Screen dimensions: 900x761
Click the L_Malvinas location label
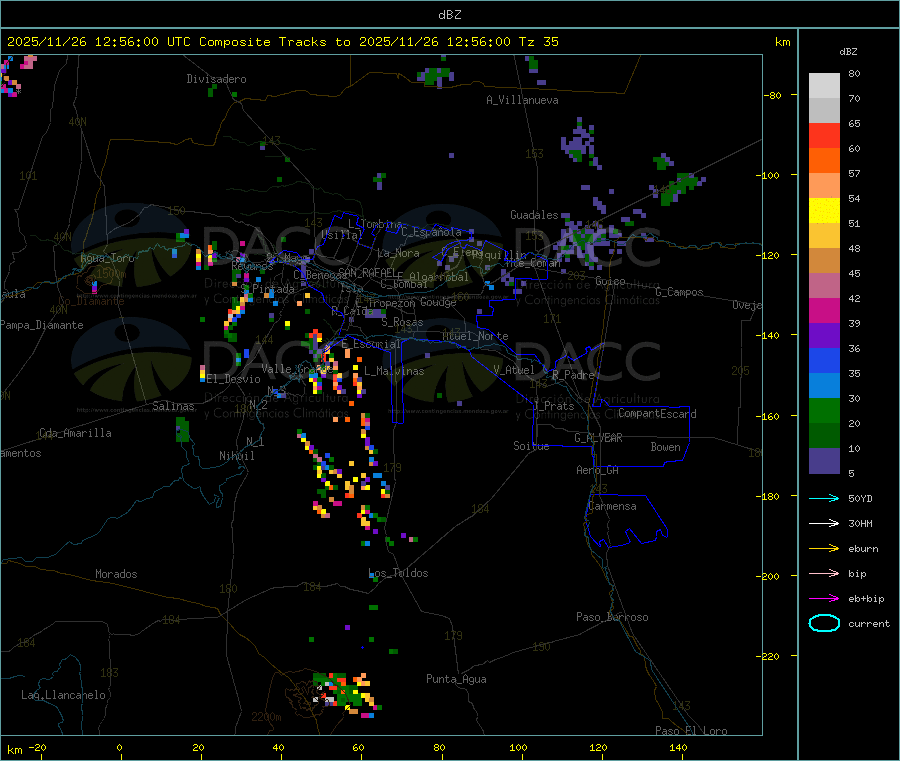point(394,371)
